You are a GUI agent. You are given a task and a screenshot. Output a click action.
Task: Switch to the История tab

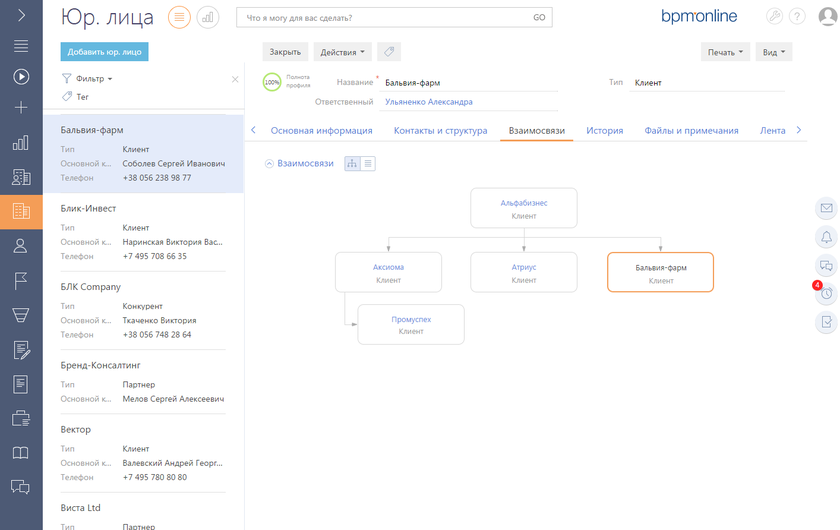click(x=605, y=130)
